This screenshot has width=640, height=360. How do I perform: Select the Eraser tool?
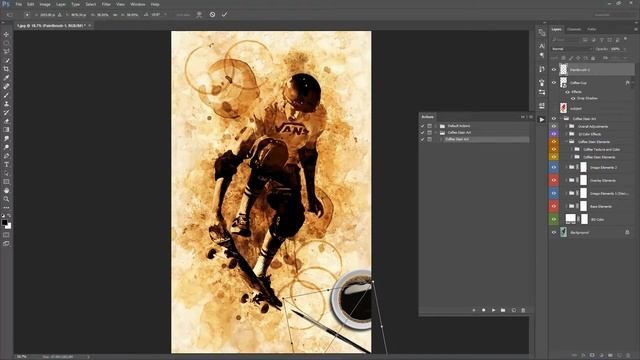6,121
